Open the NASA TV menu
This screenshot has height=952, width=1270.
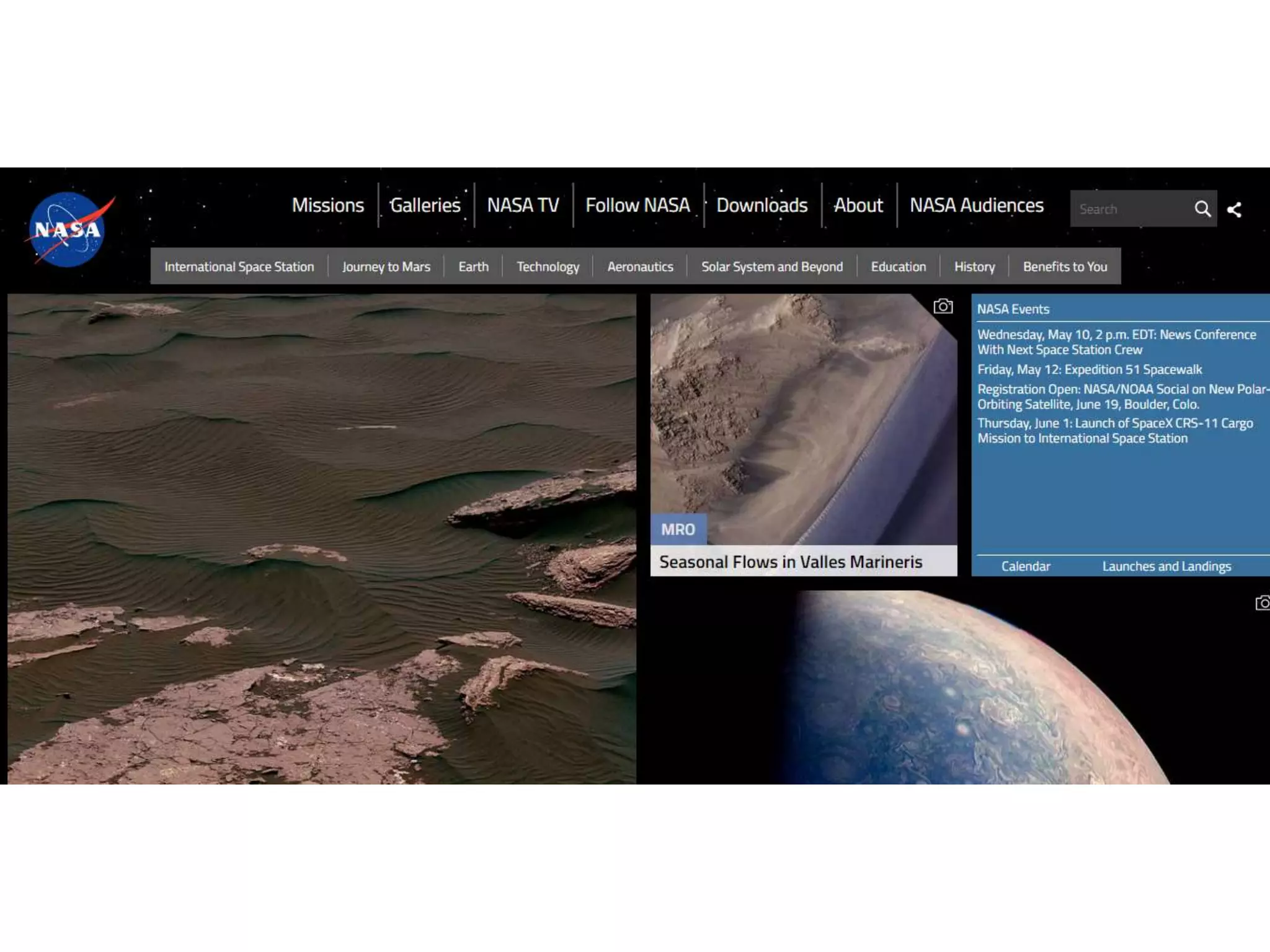(x=523, y=205)
